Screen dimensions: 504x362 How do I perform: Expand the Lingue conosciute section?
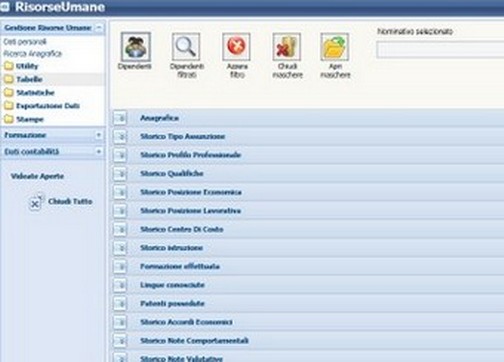pyautogui.click(x=120, y=285)
